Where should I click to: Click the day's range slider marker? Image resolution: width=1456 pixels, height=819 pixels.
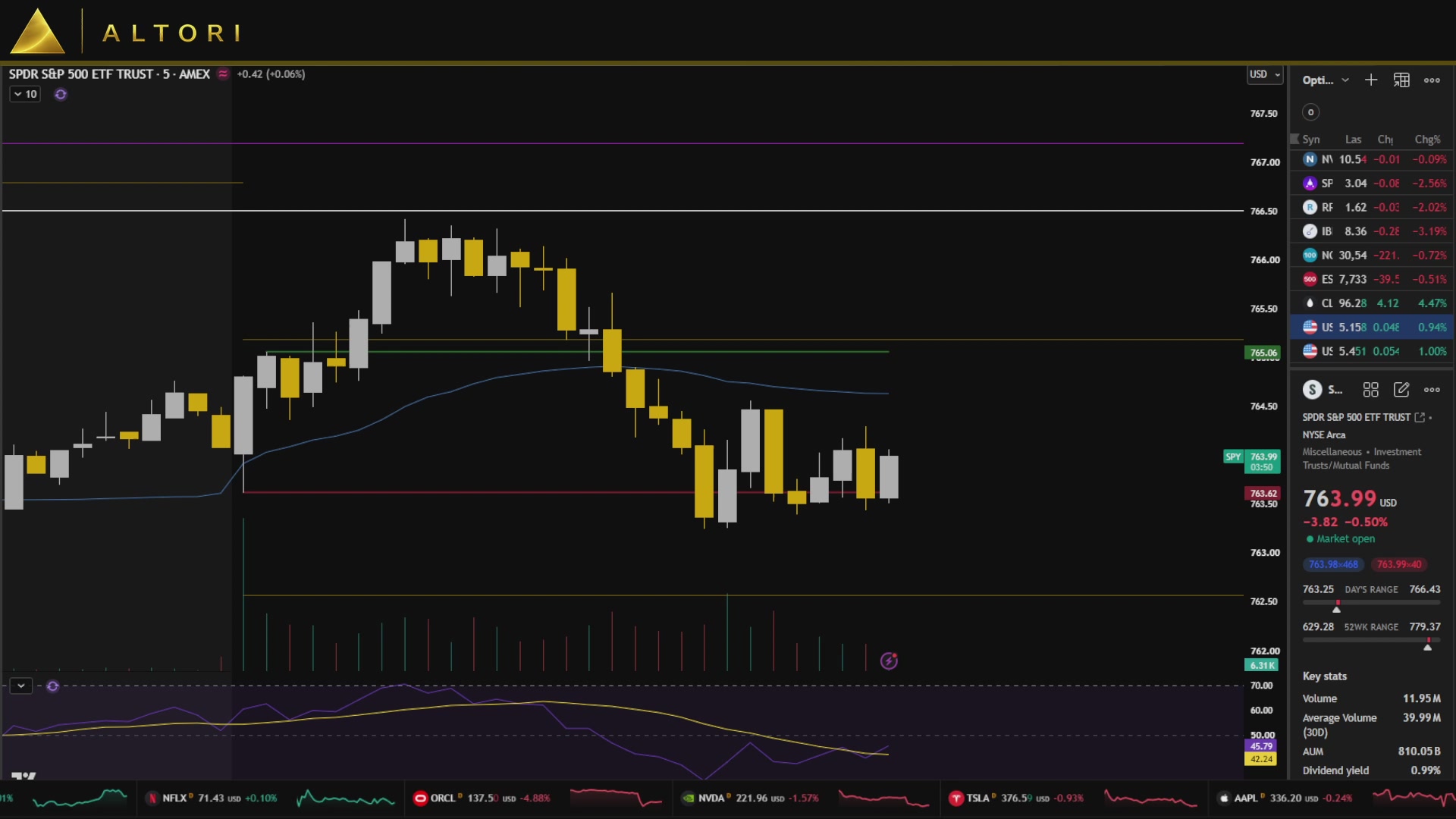coord(1337,608)
